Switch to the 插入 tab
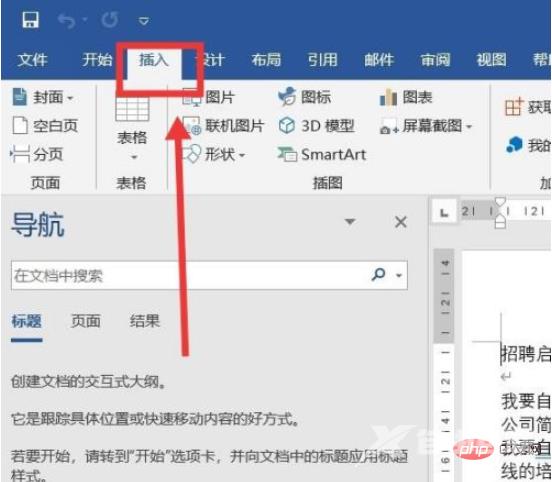The image size is (552, 482). [153, 60]
